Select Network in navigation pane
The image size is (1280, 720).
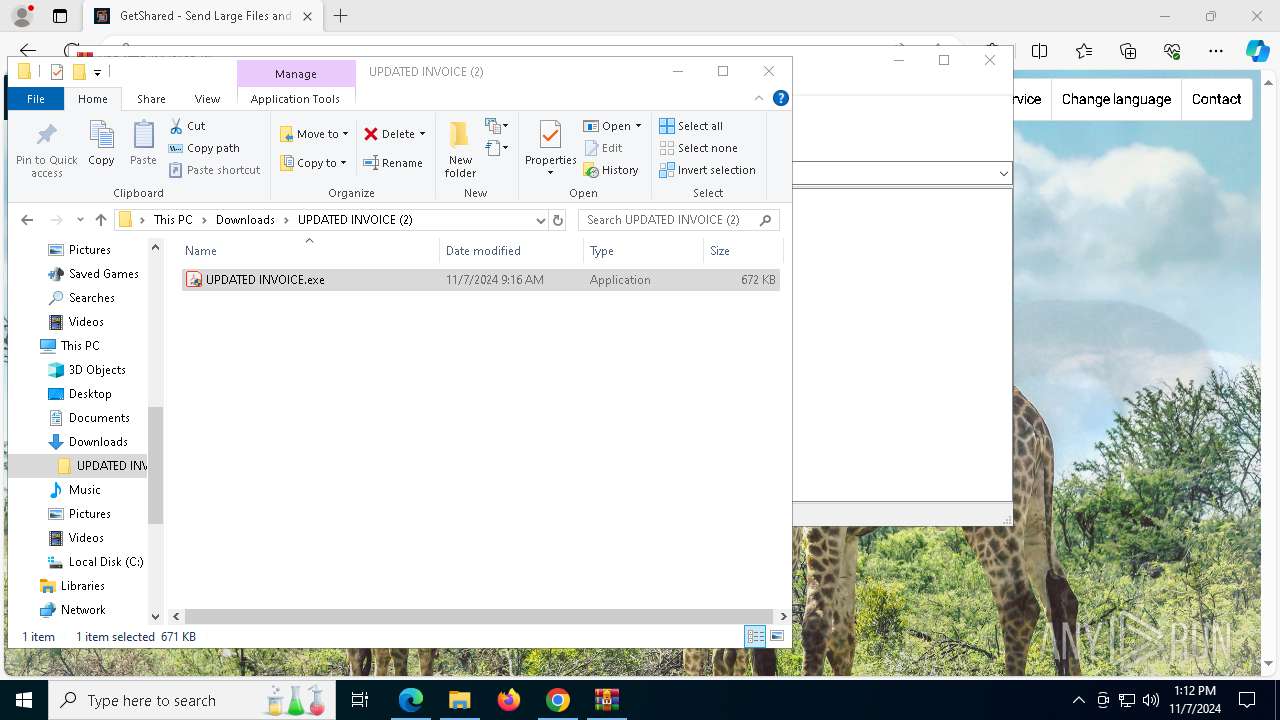pyautogui.click(x=83, y=610)
